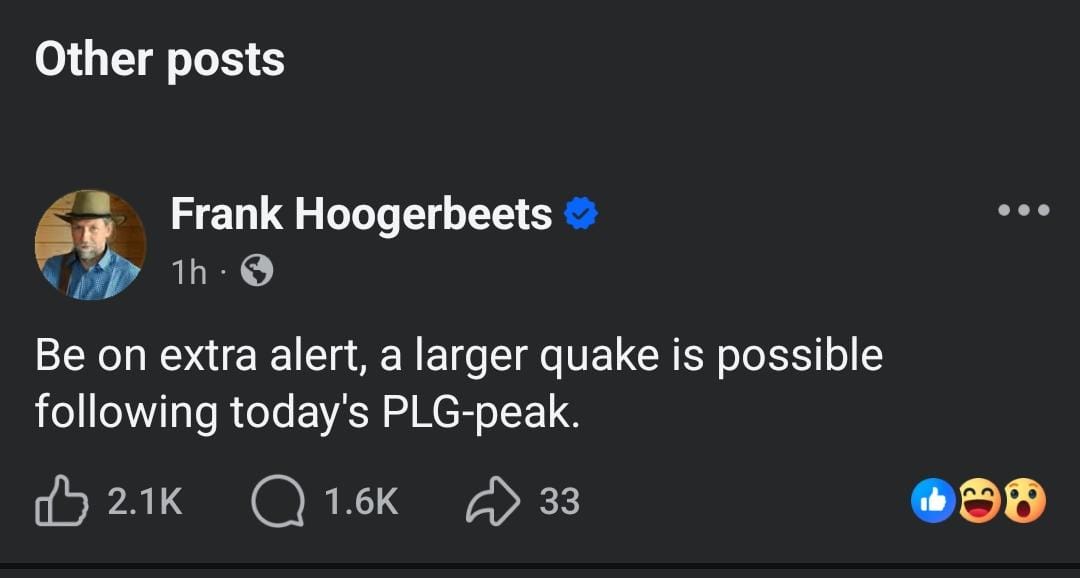Click the "Be on extra alert" text

point(198,357)
